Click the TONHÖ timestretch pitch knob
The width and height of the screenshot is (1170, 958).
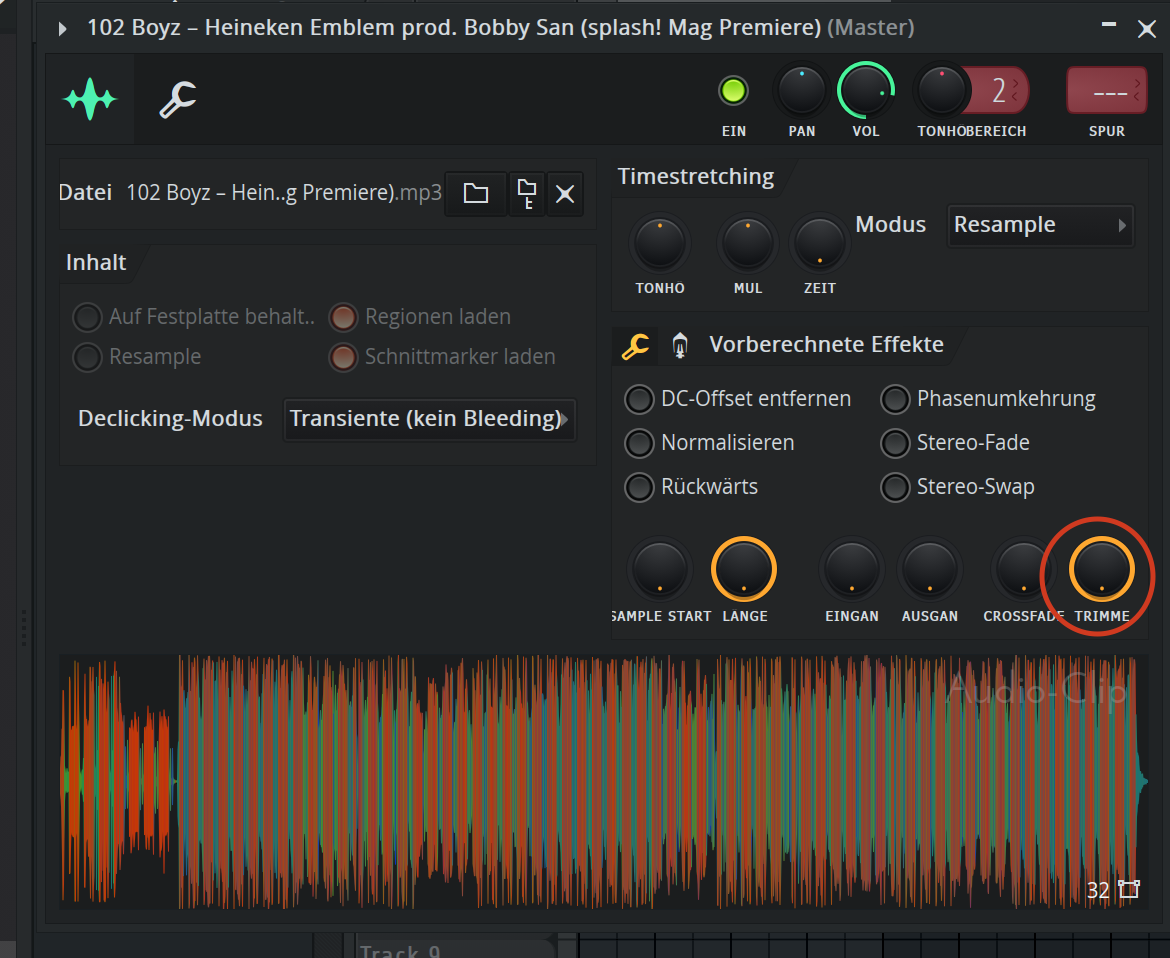coord(660,243)
